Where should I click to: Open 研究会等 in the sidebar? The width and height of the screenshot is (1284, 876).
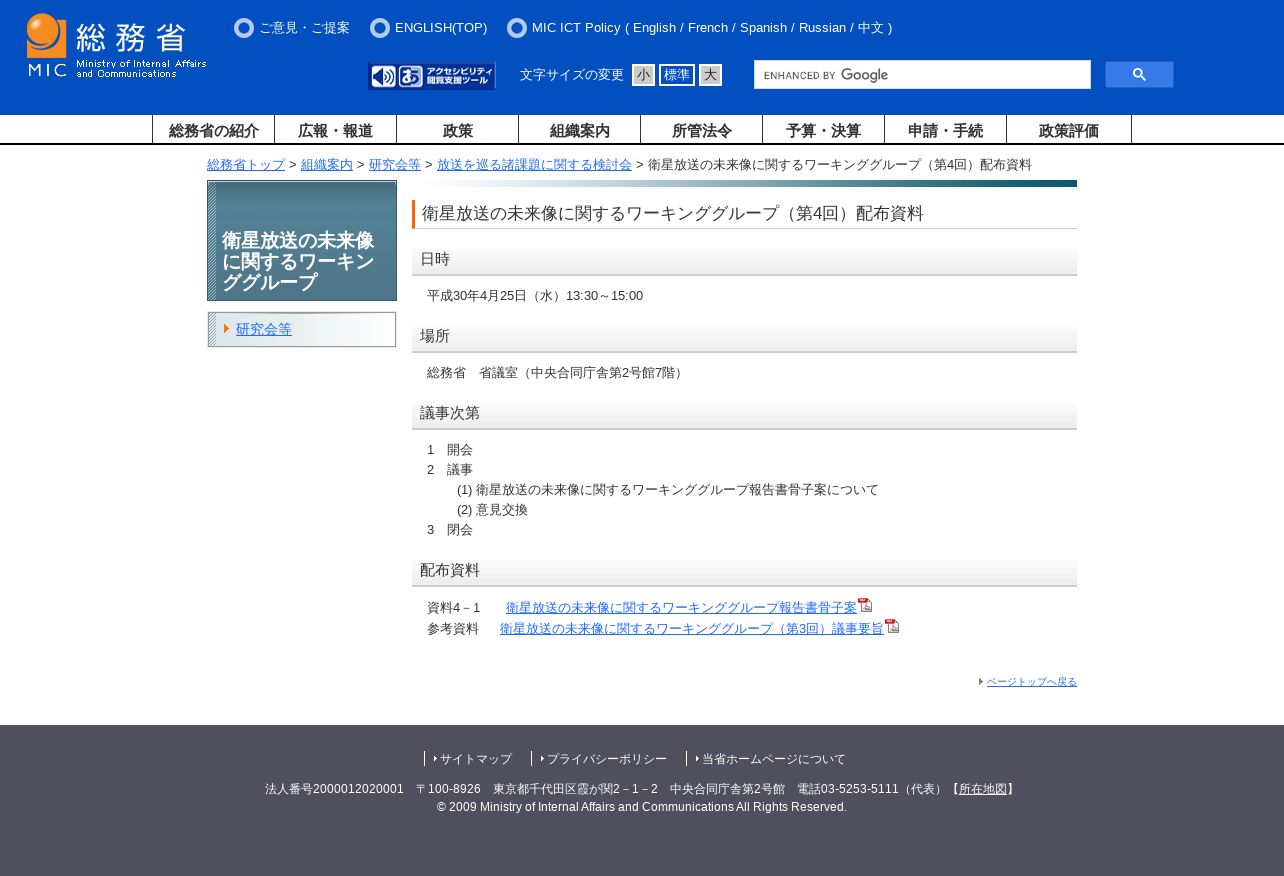[x=264, y=329]
